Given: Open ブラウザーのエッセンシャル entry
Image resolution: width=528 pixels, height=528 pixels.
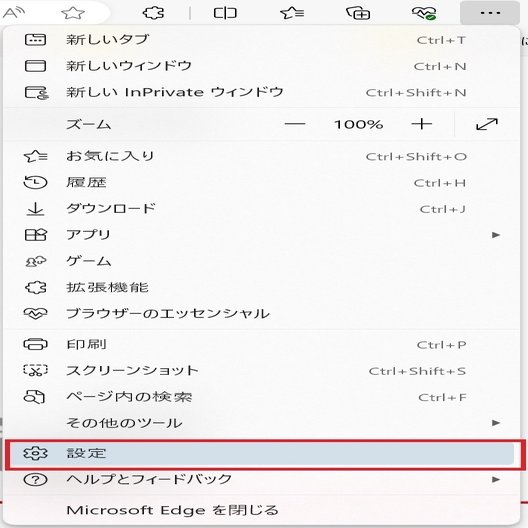Looking at the screenshot, I should pyautogui.click(x=261, y=314).
